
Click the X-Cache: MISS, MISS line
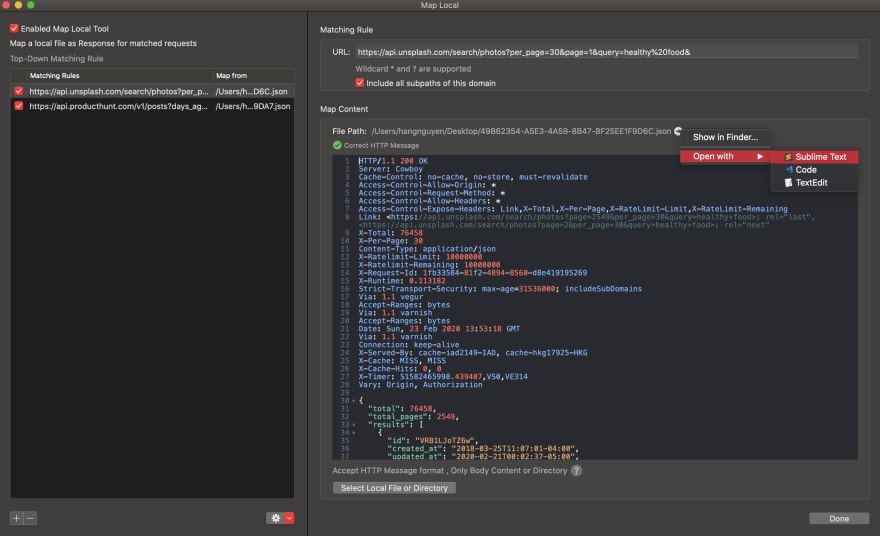(402, 360)
